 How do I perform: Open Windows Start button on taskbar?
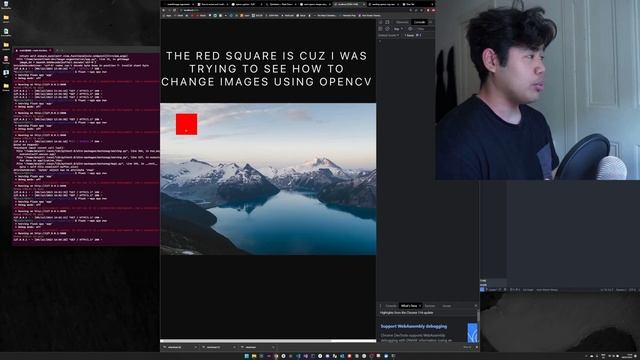(x=247, y=356)
